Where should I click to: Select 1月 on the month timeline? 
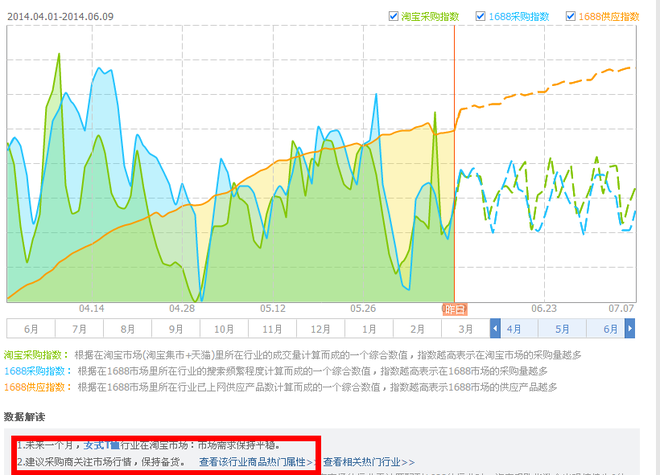[369, 328]
